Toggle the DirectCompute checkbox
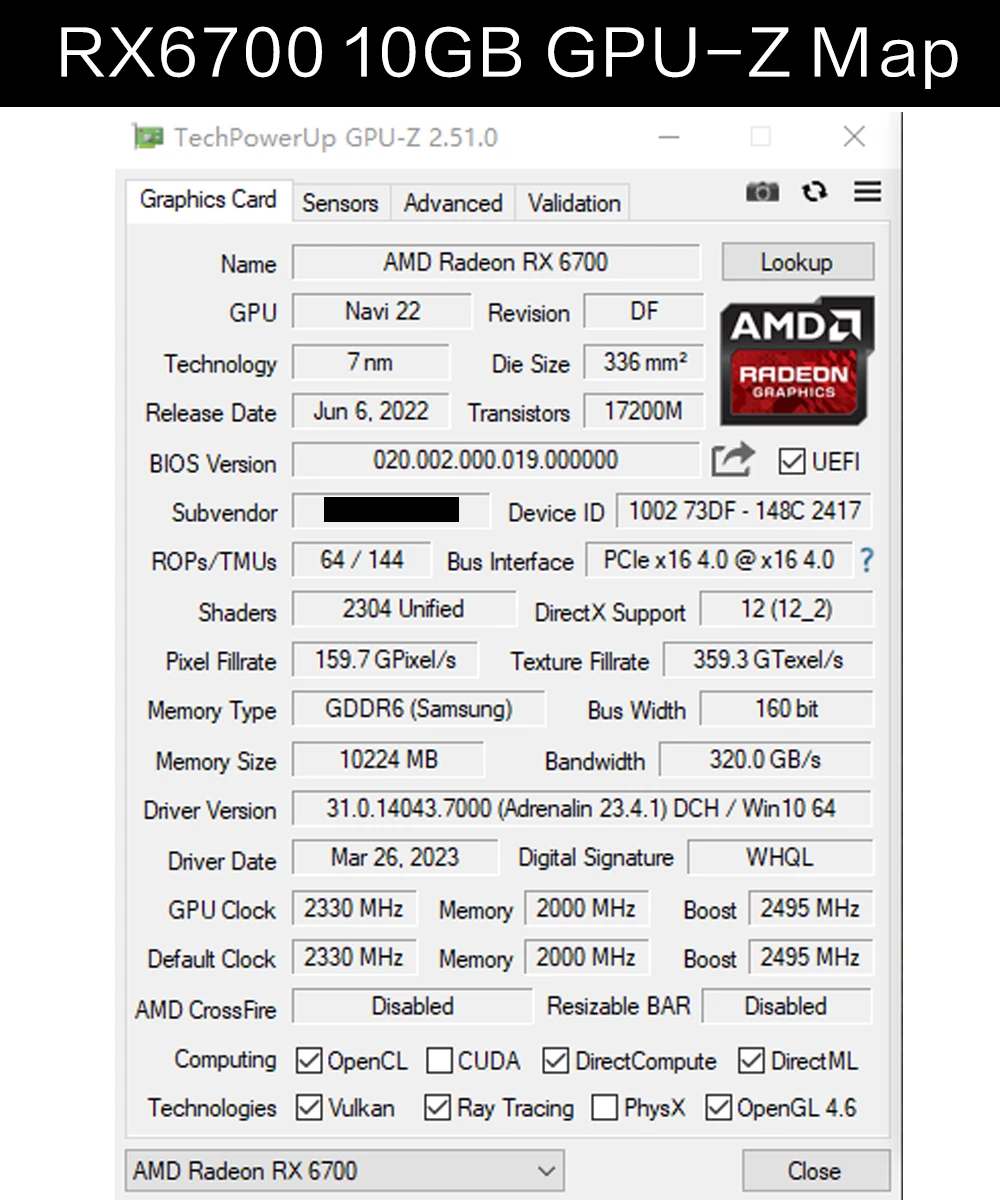 tap(556, 1061)
